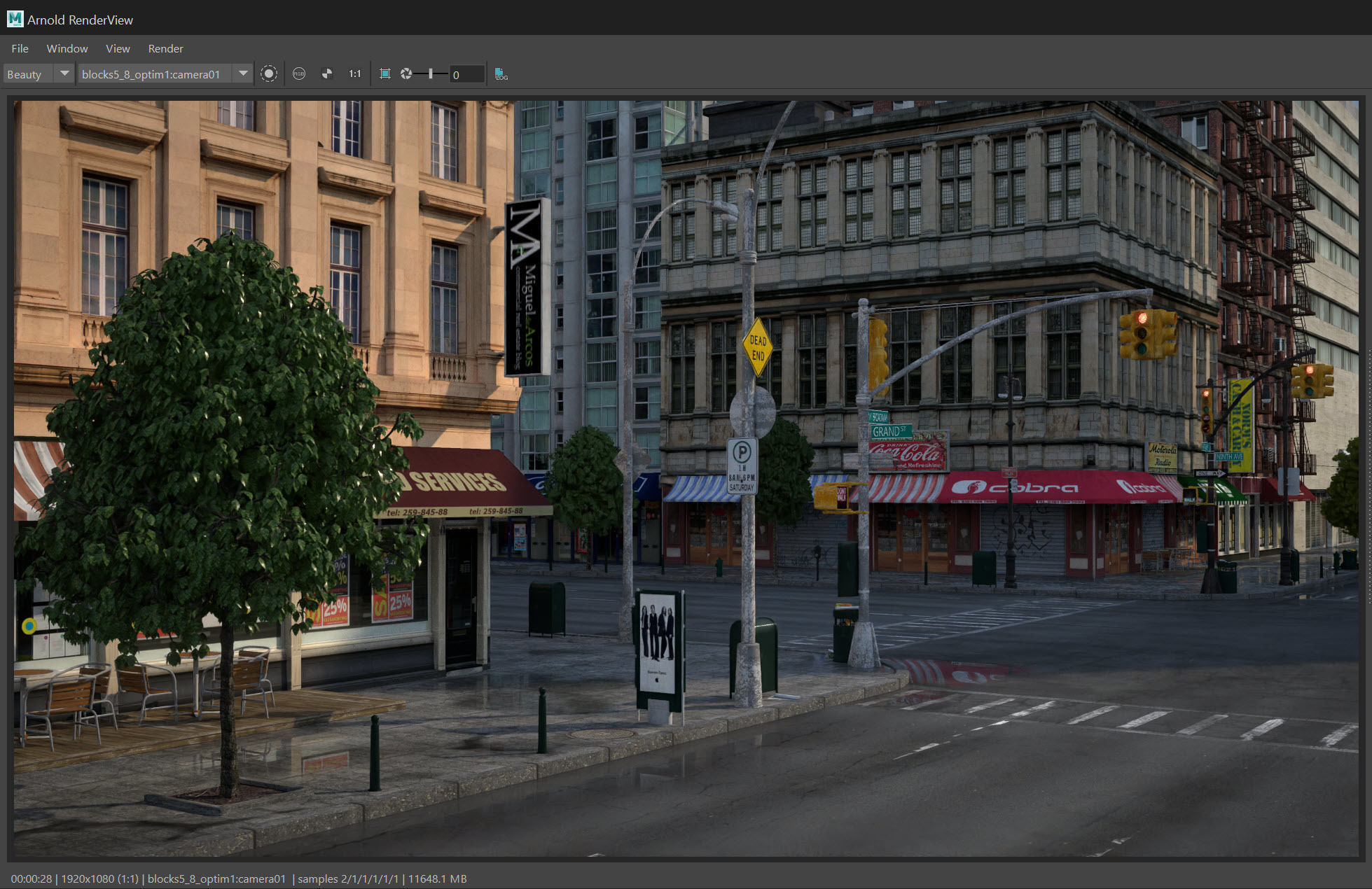Open the Render menu

coord(165,48)
